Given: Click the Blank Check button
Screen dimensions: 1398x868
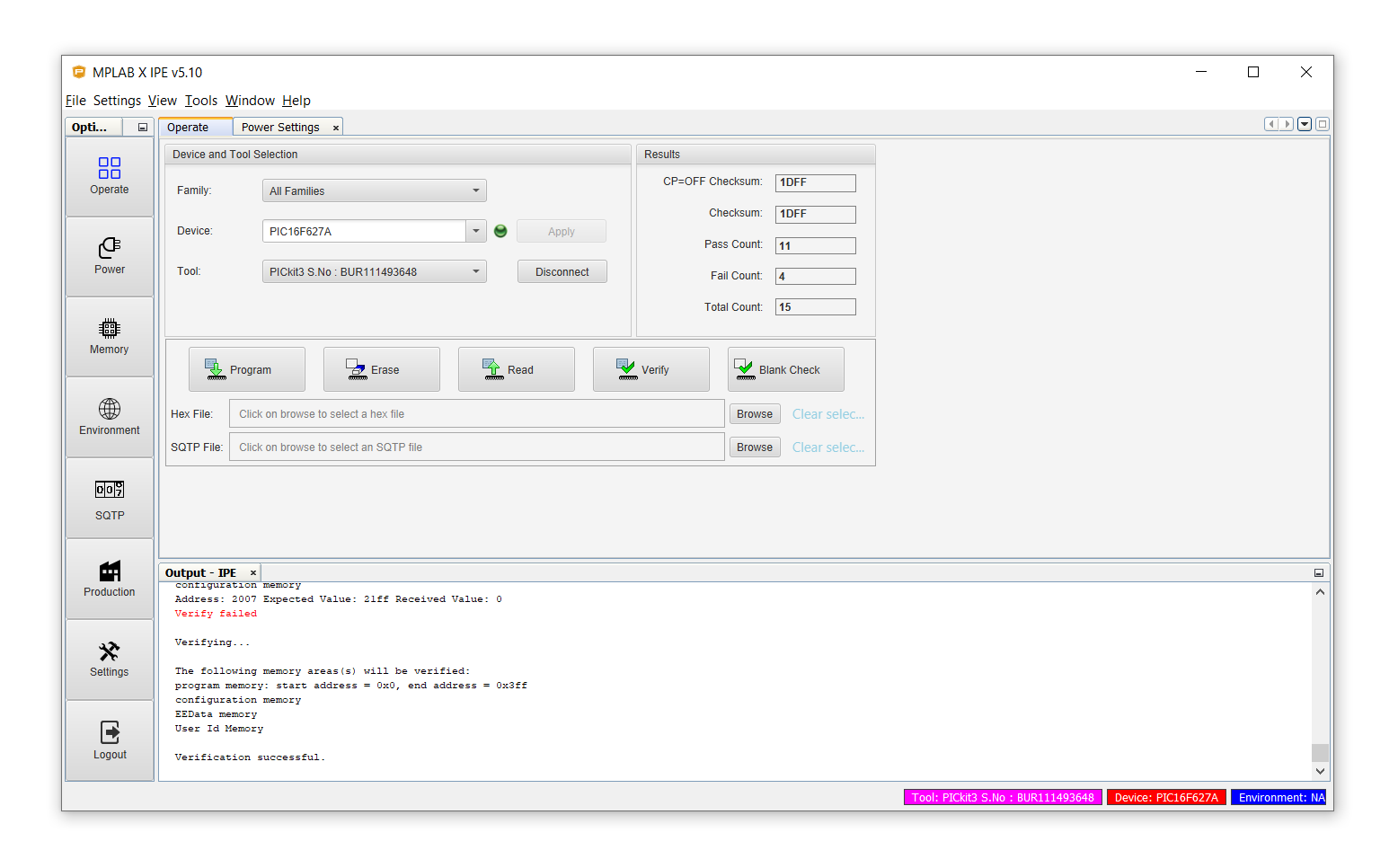Looking at the screenshot, I should pyautogui.click(x=785, y=369).
